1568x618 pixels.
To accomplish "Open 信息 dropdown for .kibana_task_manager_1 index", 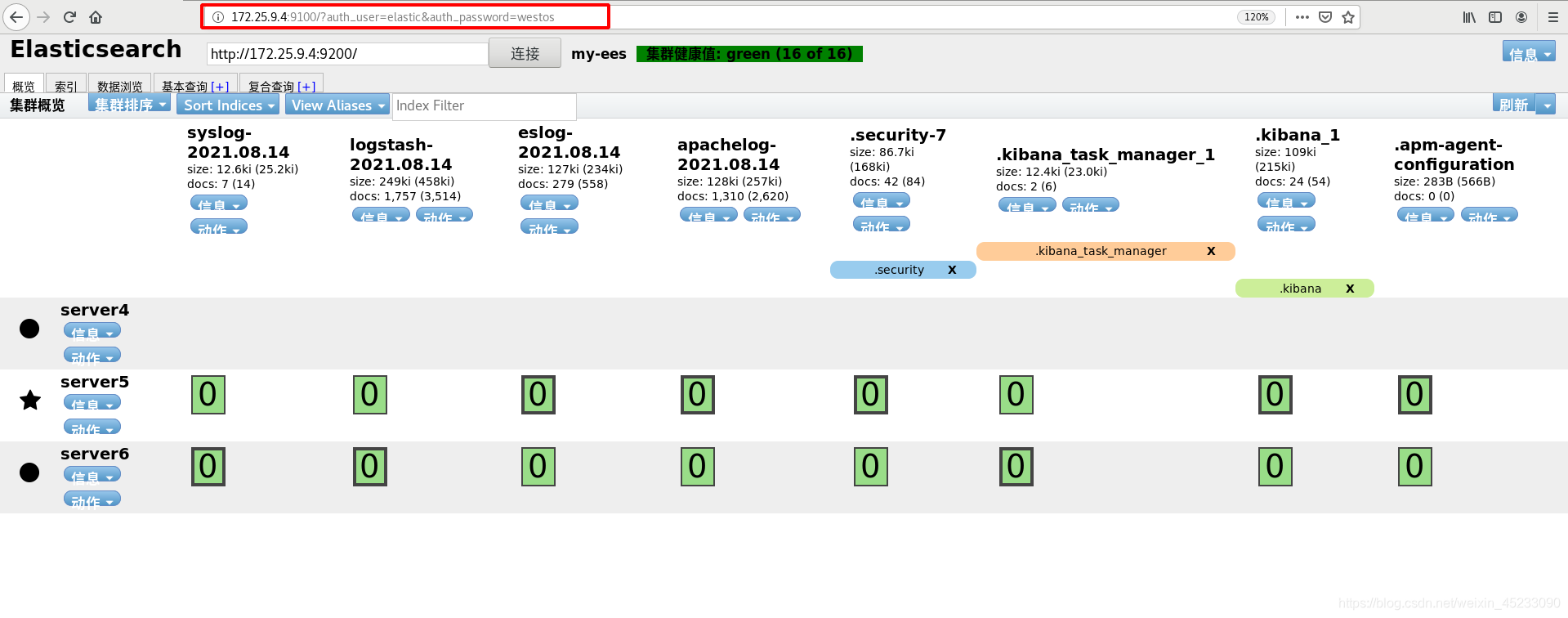I will 1027,206.
